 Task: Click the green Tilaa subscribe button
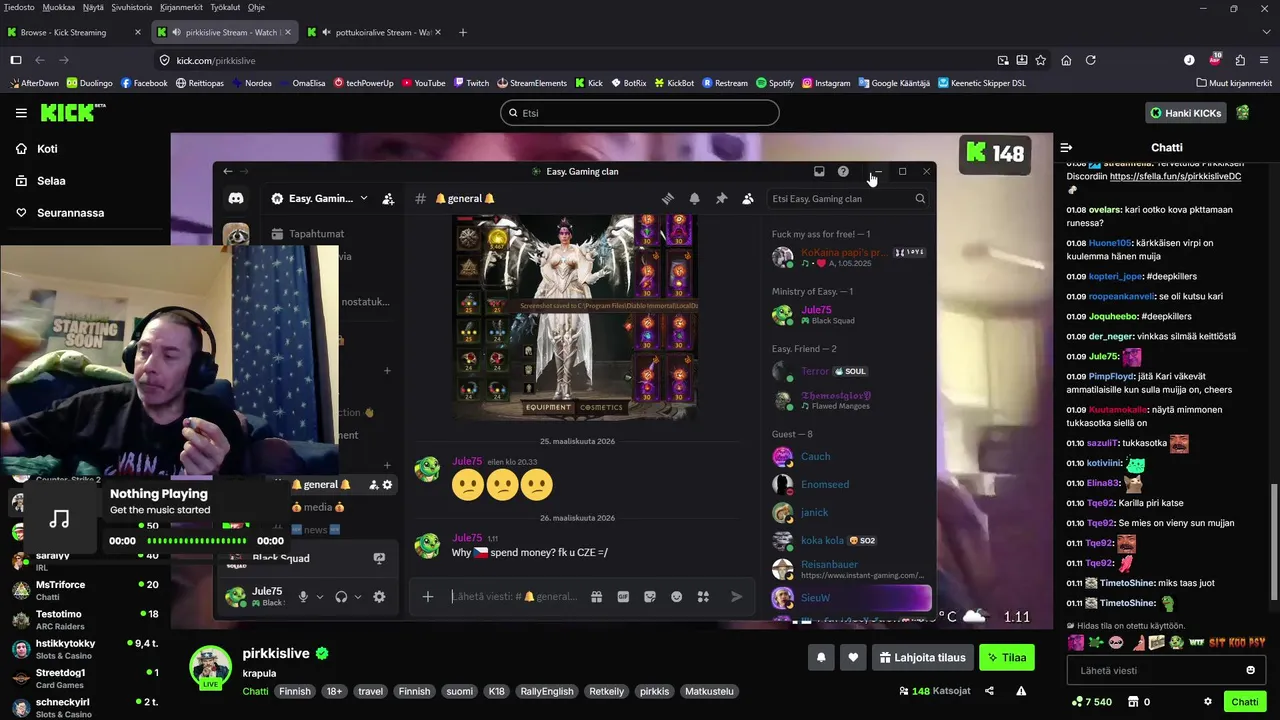[x=1007, y=658]
